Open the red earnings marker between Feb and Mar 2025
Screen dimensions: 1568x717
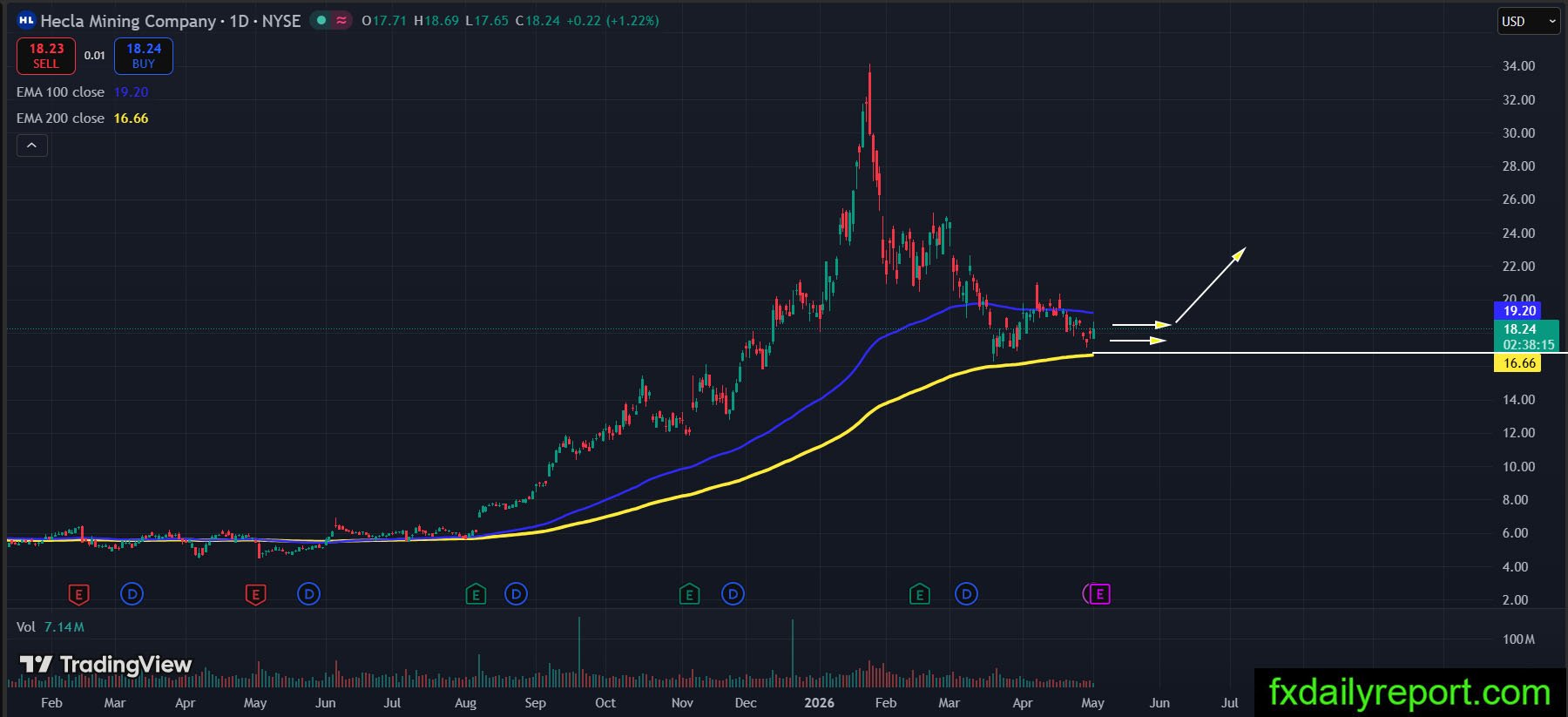click(78, 595)
